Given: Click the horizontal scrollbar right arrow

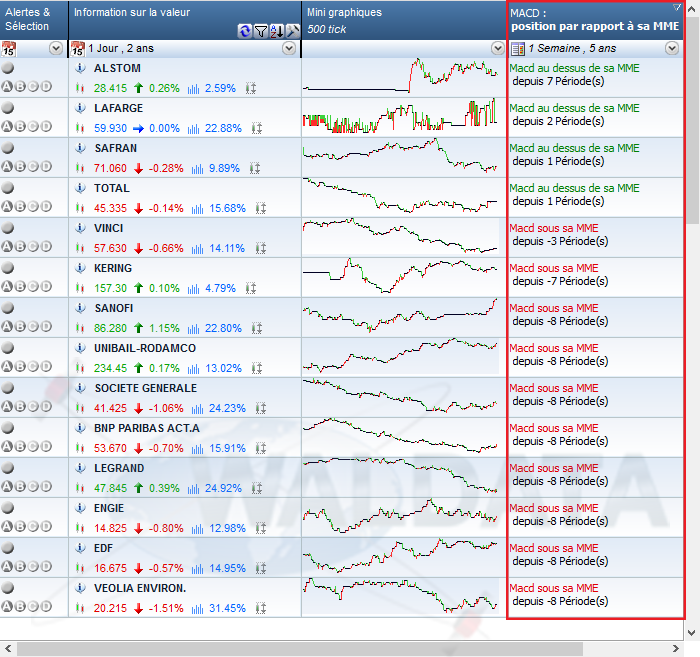Looking at the screenshot, I should pos(675,649).
